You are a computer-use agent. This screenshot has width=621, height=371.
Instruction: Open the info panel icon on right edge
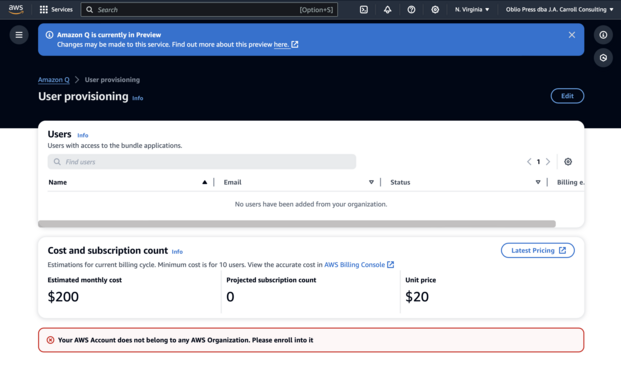pyautogui.click(x=603, y=35)
